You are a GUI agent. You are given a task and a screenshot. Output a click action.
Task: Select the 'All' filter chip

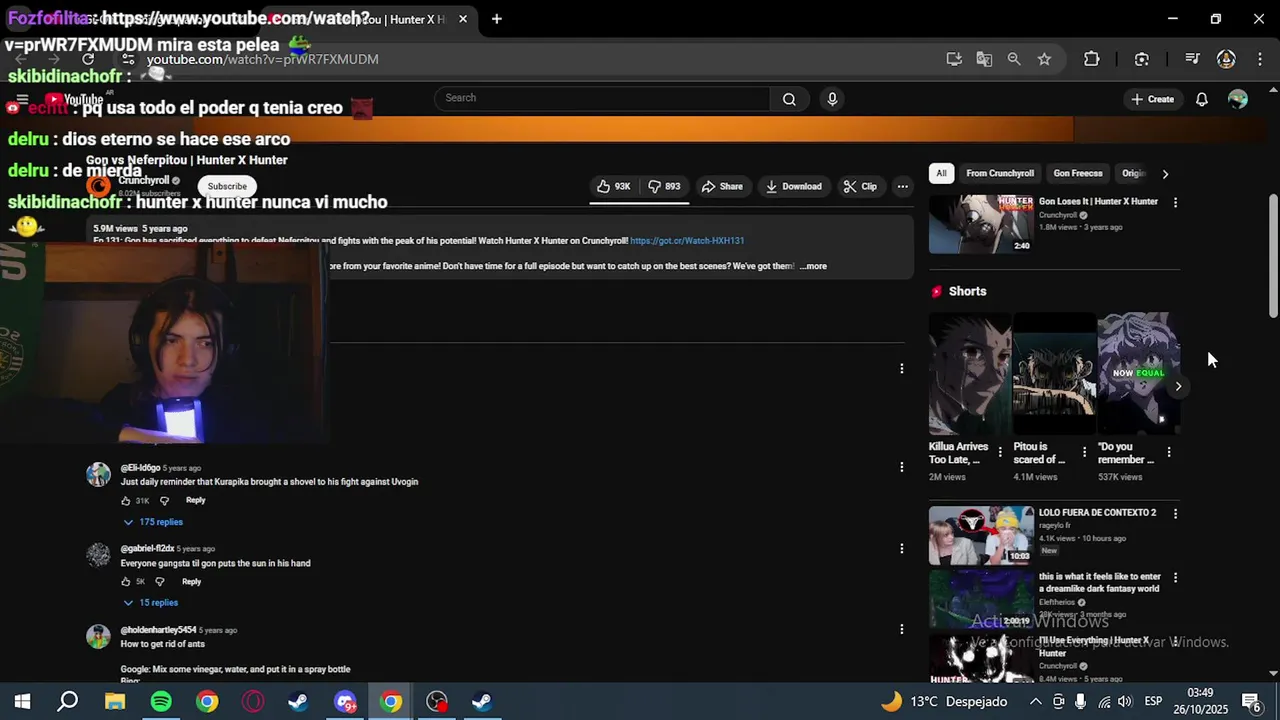point(941,173)
